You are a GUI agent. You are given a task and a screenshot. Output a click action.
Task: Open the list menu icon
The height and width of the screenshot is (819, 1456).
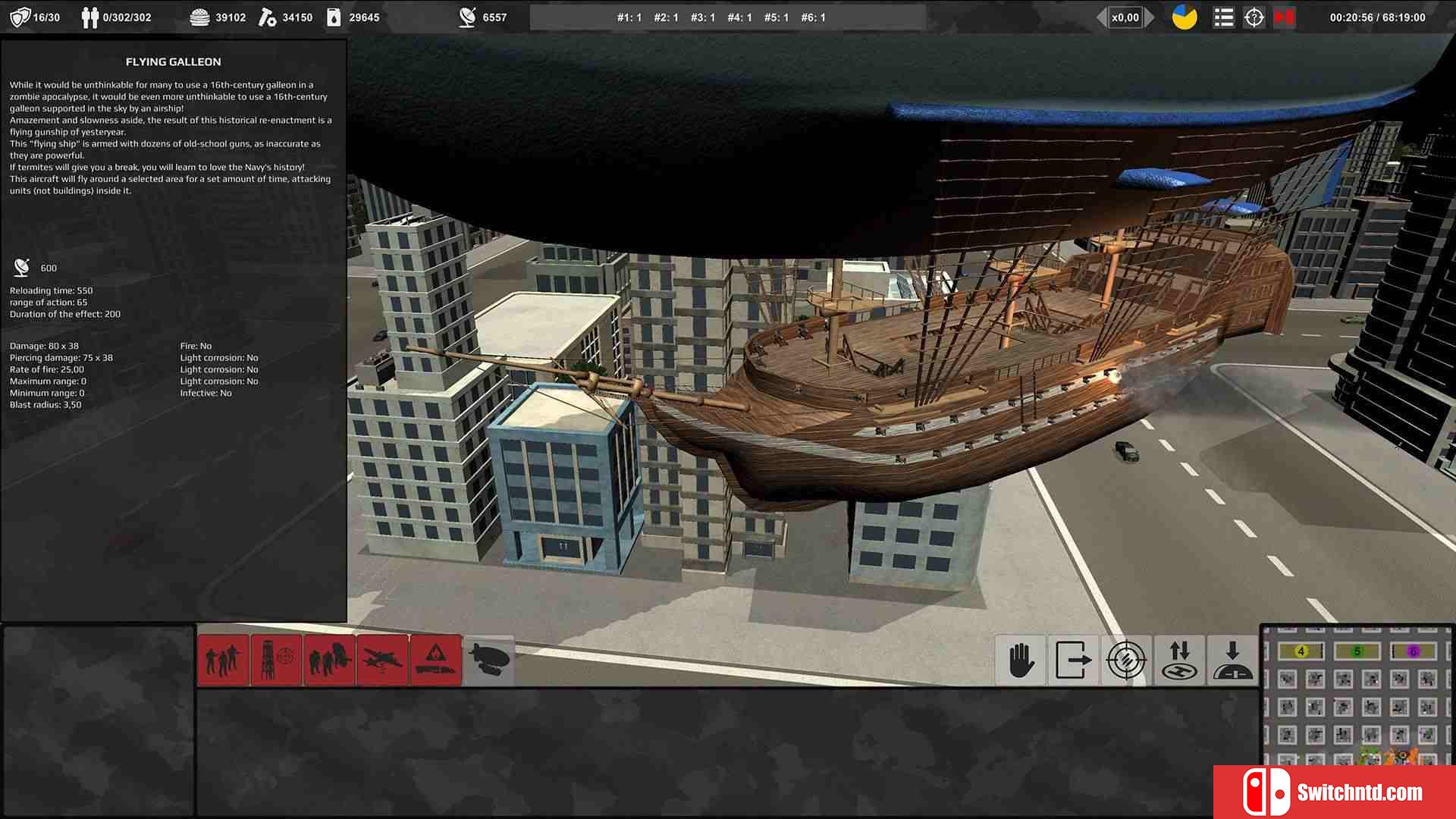coord(1223,17)
